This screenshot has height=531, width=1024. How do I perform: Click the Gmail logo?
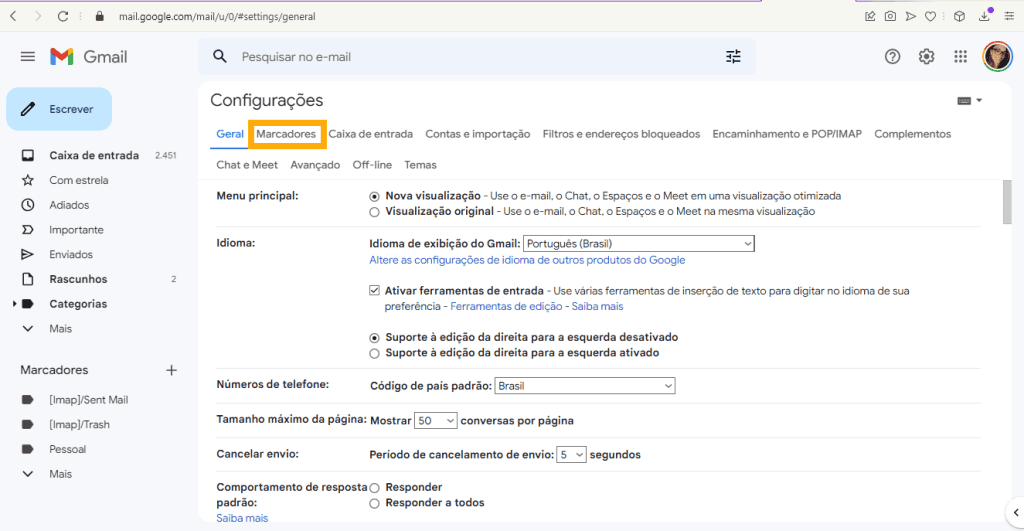tap(89, 57)
